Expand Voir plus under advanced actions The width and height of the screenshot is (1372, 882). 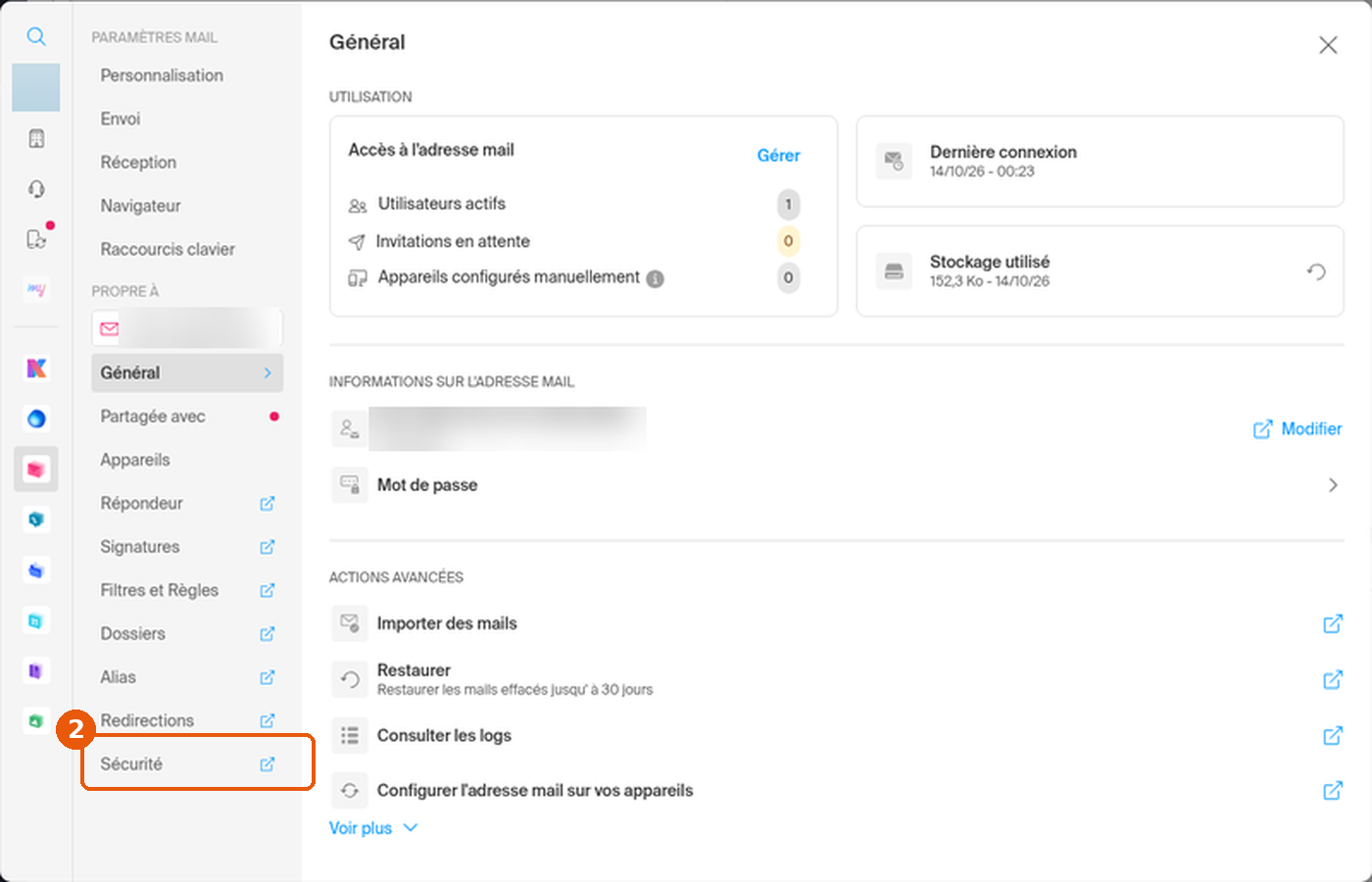373,828
